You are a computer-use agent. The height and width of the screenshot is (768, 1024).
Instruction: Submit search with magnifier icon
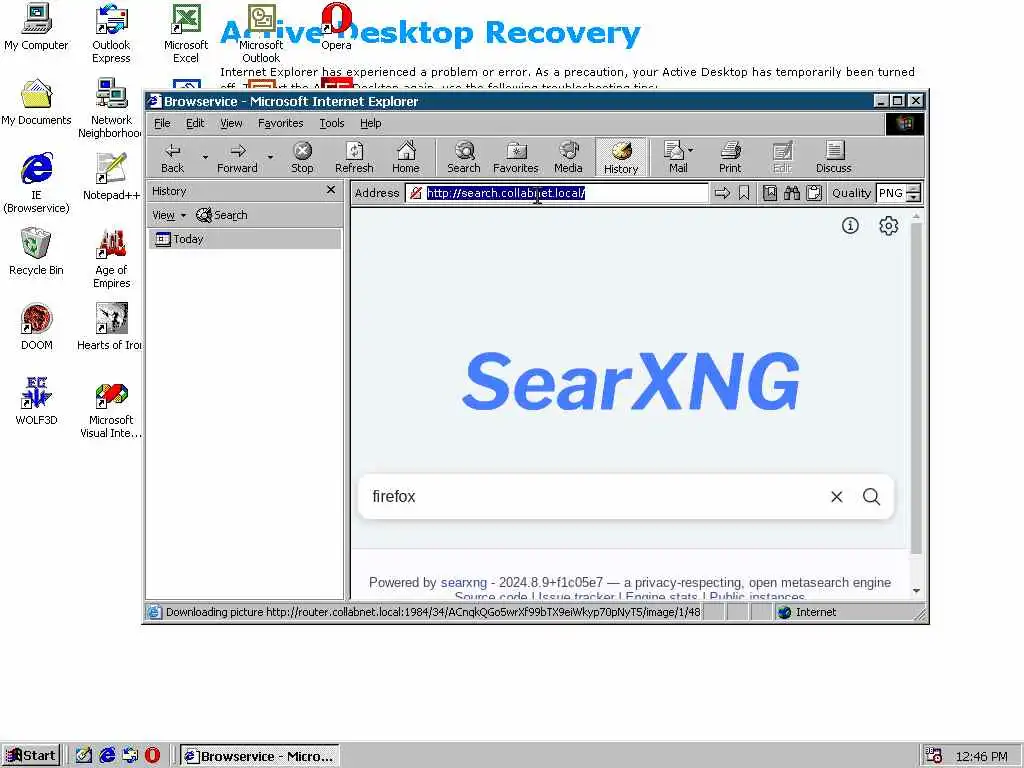tap(871, 497)
